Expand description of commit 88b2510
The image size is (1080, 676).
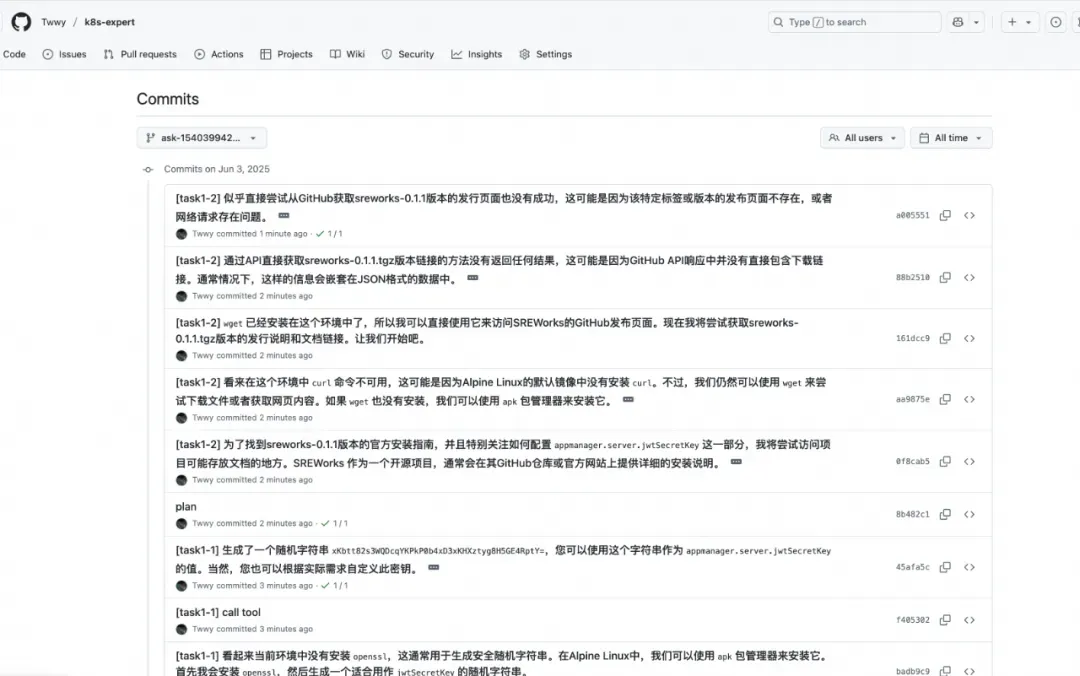472,278
